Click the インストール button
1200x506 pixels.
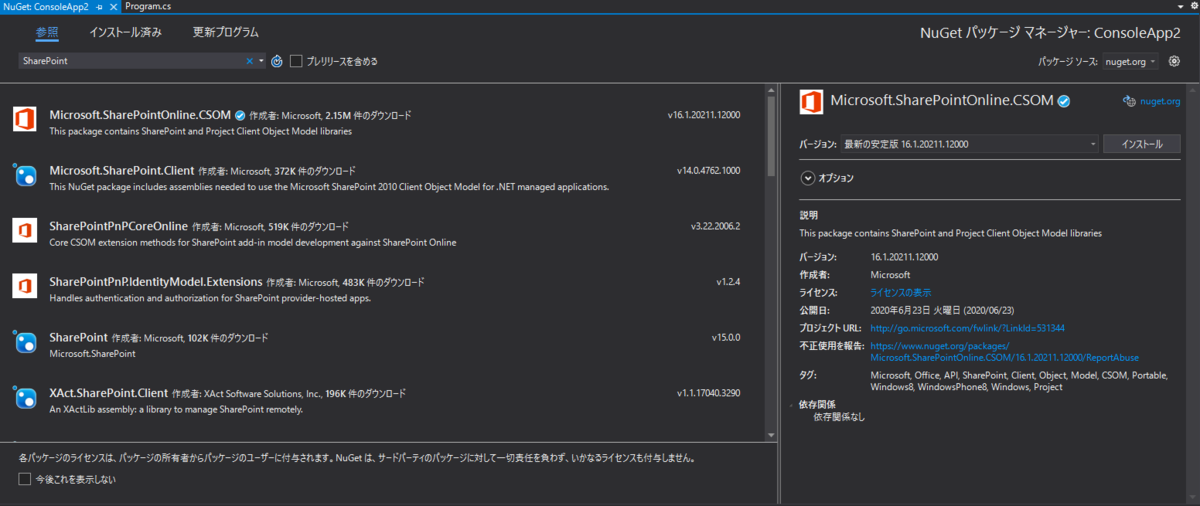[1142, 144]
